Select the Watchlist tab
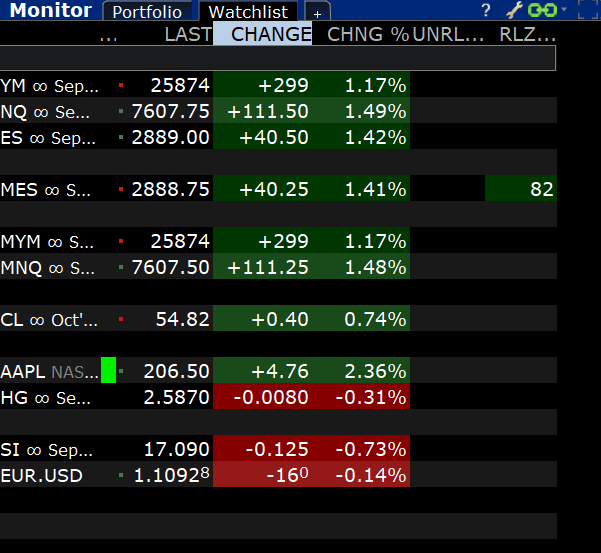The width and height of the screenshot is (601, 553). point(248,11)
